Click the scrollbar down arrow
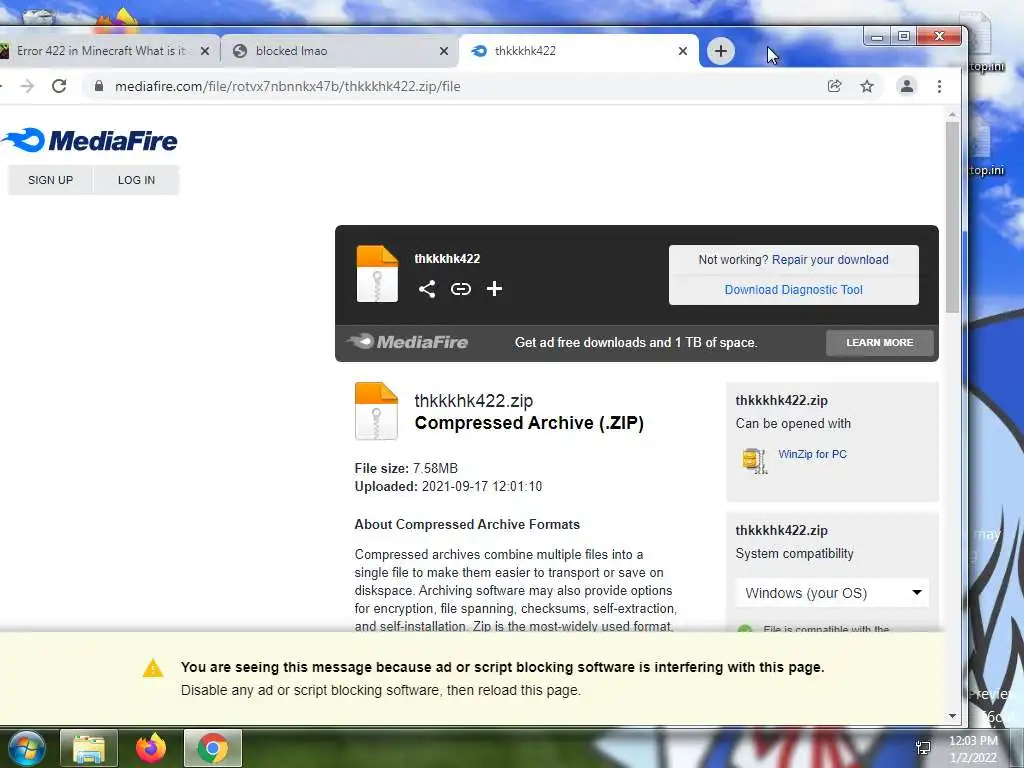 point(952,716)
